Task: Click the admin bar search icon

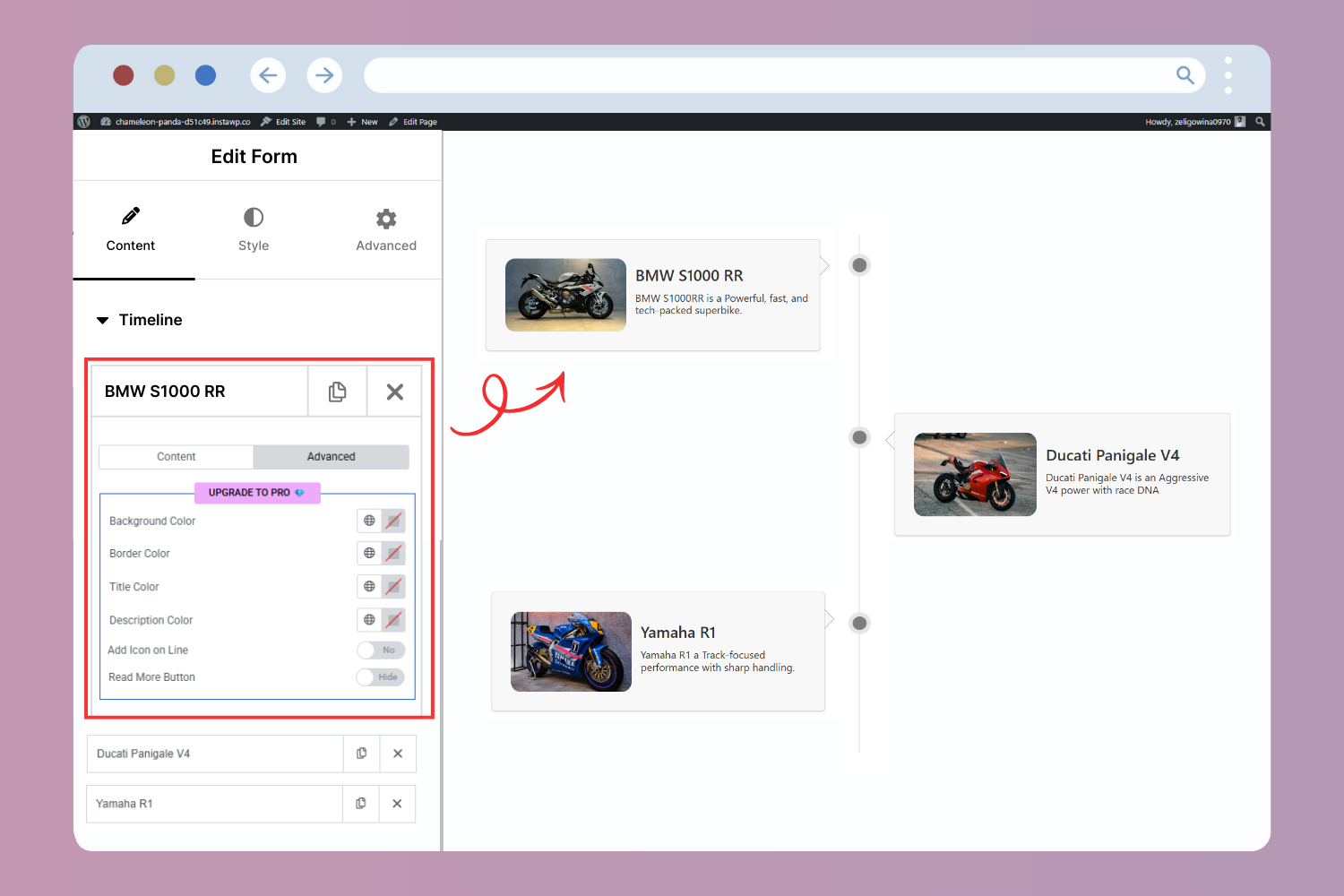Action: coord(1260,122)
